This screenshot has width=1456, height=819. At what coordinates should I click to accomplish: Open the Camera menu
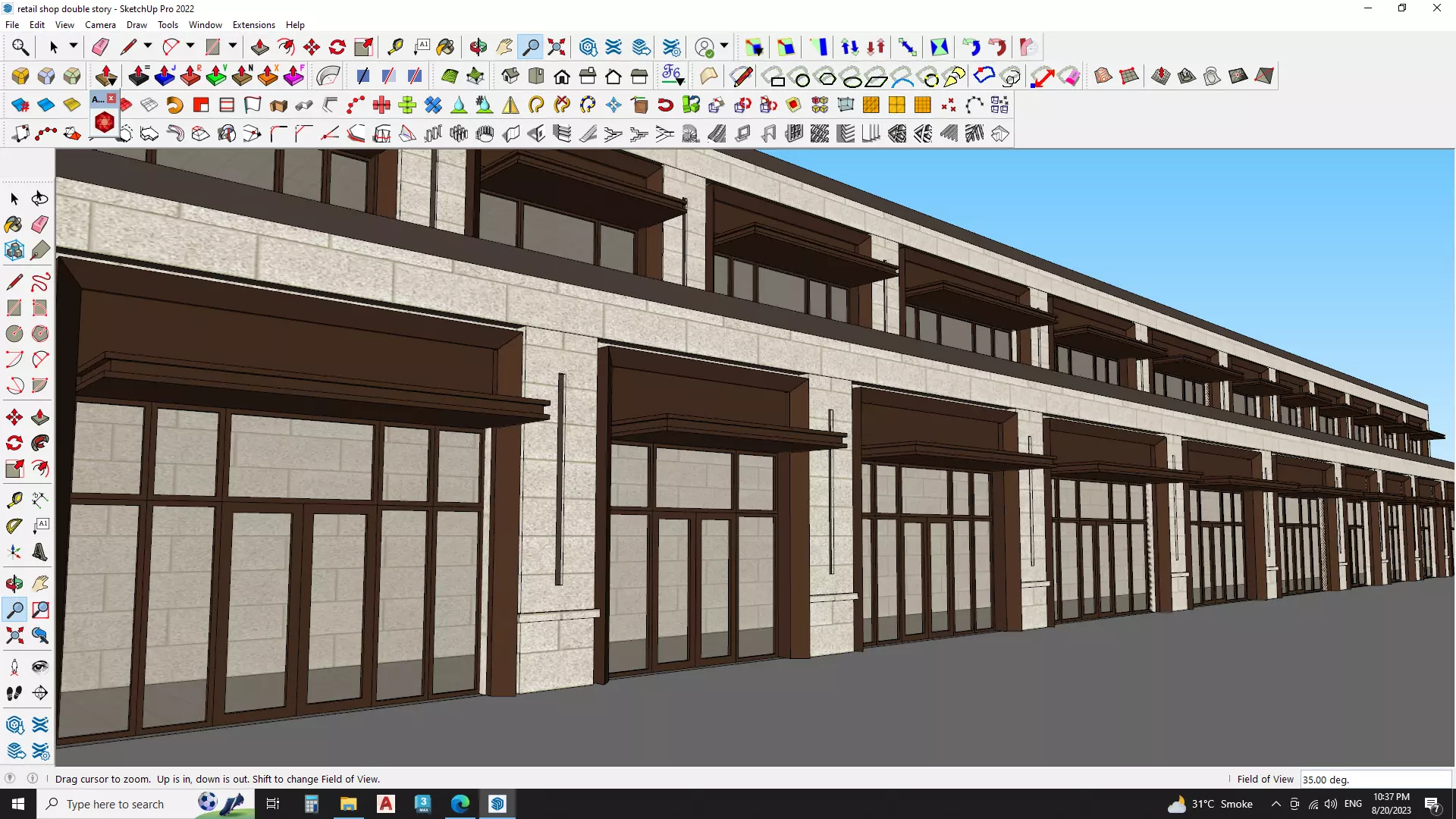pyautogui.click(x=100, y=25)
